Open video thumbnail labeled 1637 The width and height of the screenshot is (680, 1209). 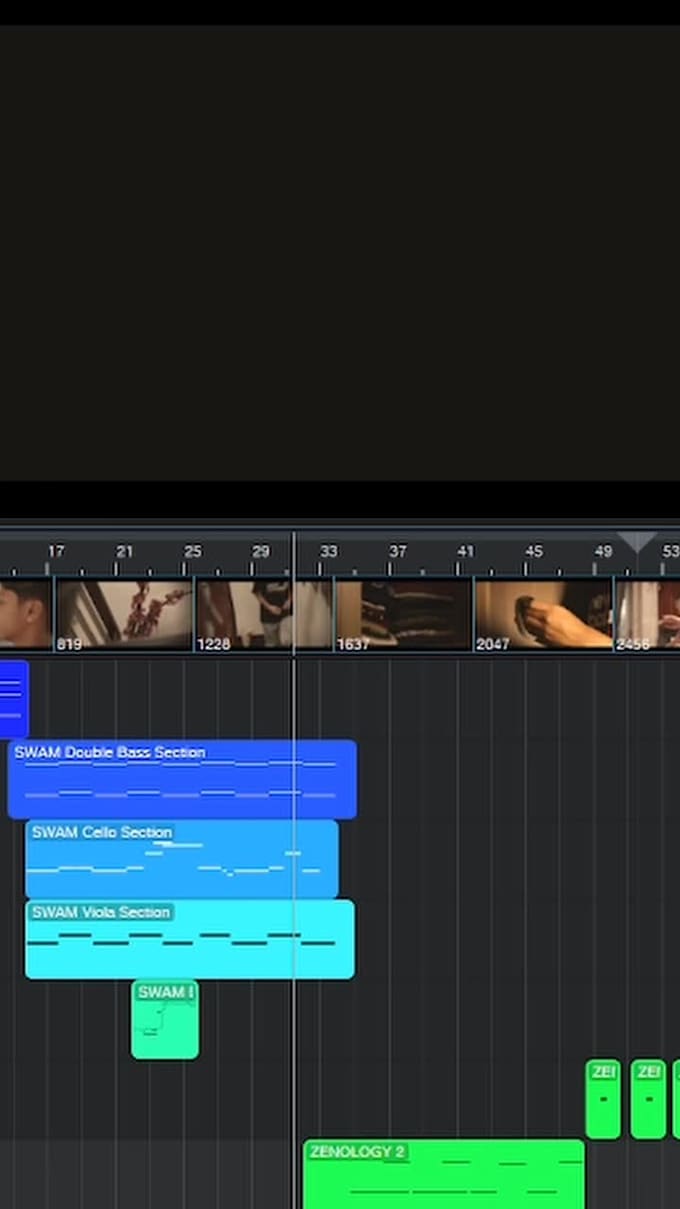403,616
